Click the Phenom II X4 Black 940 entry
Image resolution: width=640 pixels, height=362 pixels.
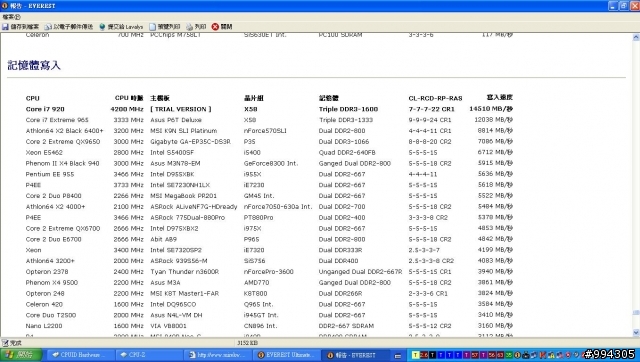[62, 163]
